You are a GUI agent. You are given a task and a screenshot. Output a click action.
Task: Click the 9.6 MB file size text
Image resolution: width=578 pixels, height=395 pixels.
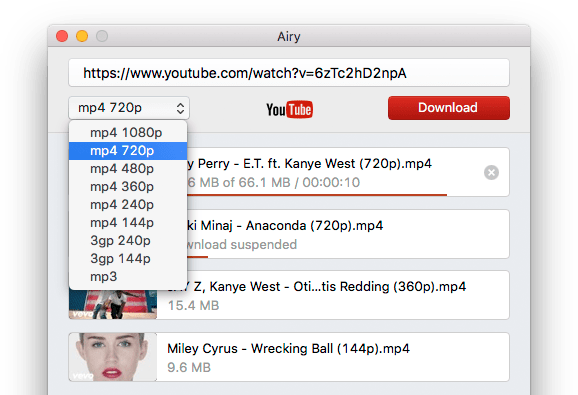[189, 367]
